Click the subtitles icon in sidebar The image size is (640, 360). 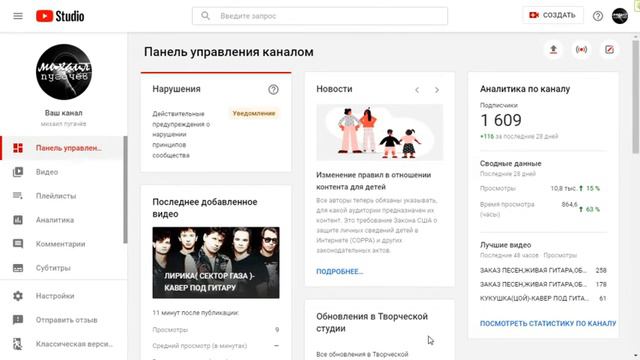[18, 268]
